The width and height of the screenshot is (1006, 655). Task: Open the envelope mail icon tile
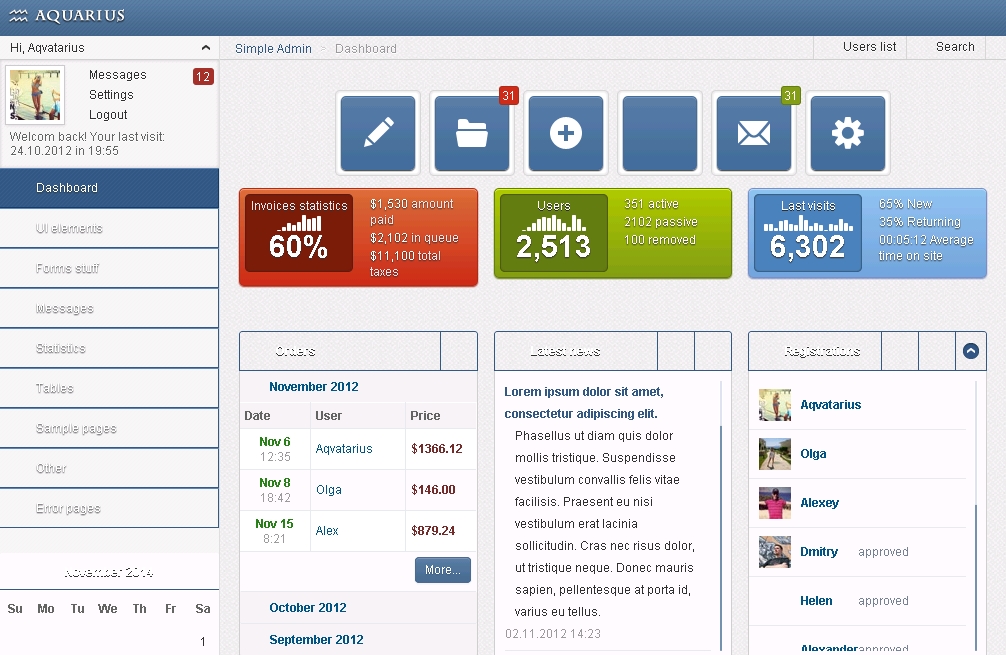[x=753, y=133]
